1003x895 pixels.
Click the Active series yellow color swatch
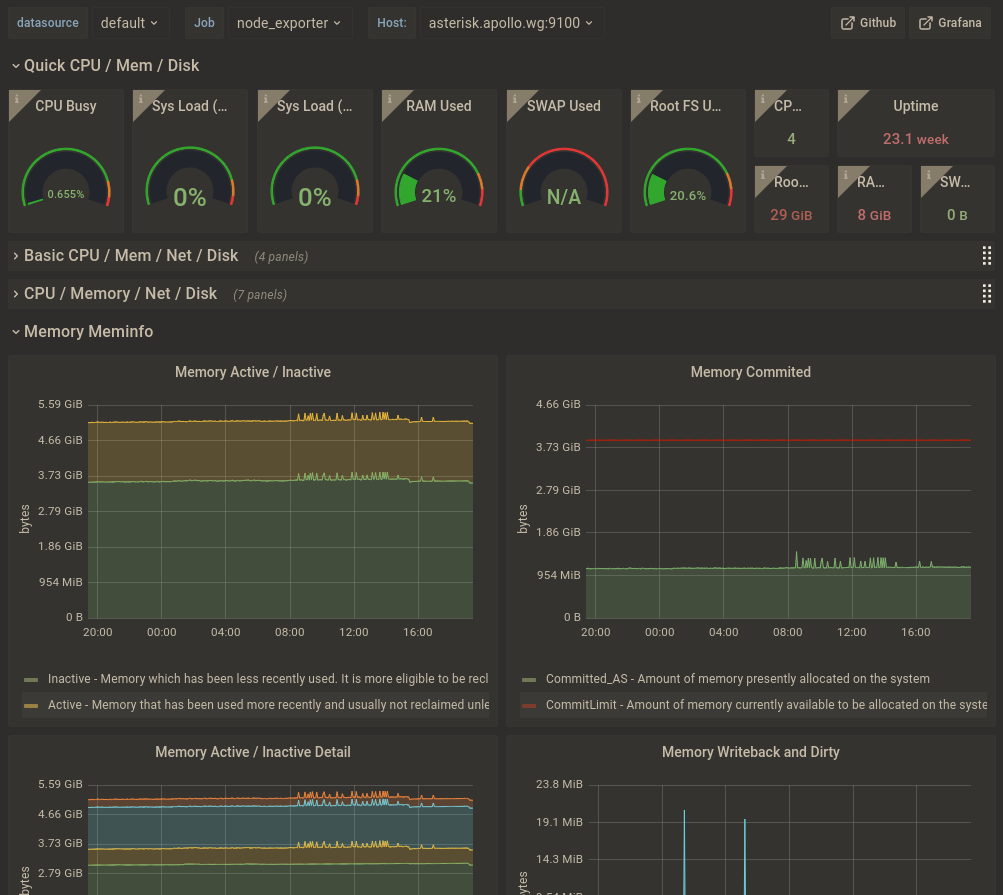point(31,706)
